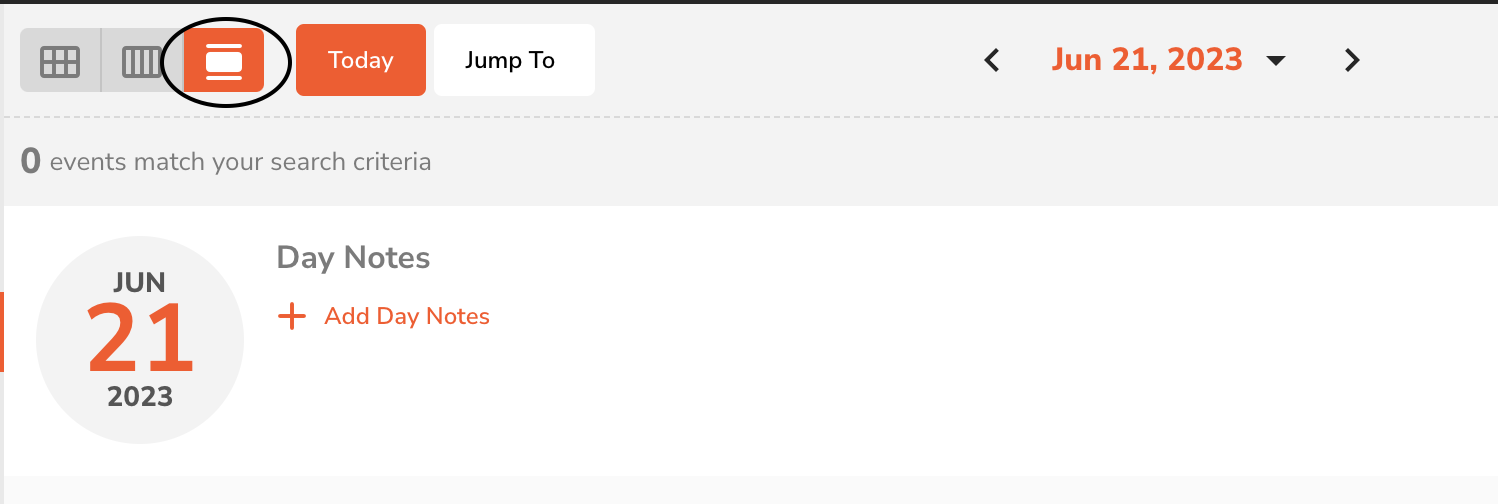Switch to the month grid view

59,62
